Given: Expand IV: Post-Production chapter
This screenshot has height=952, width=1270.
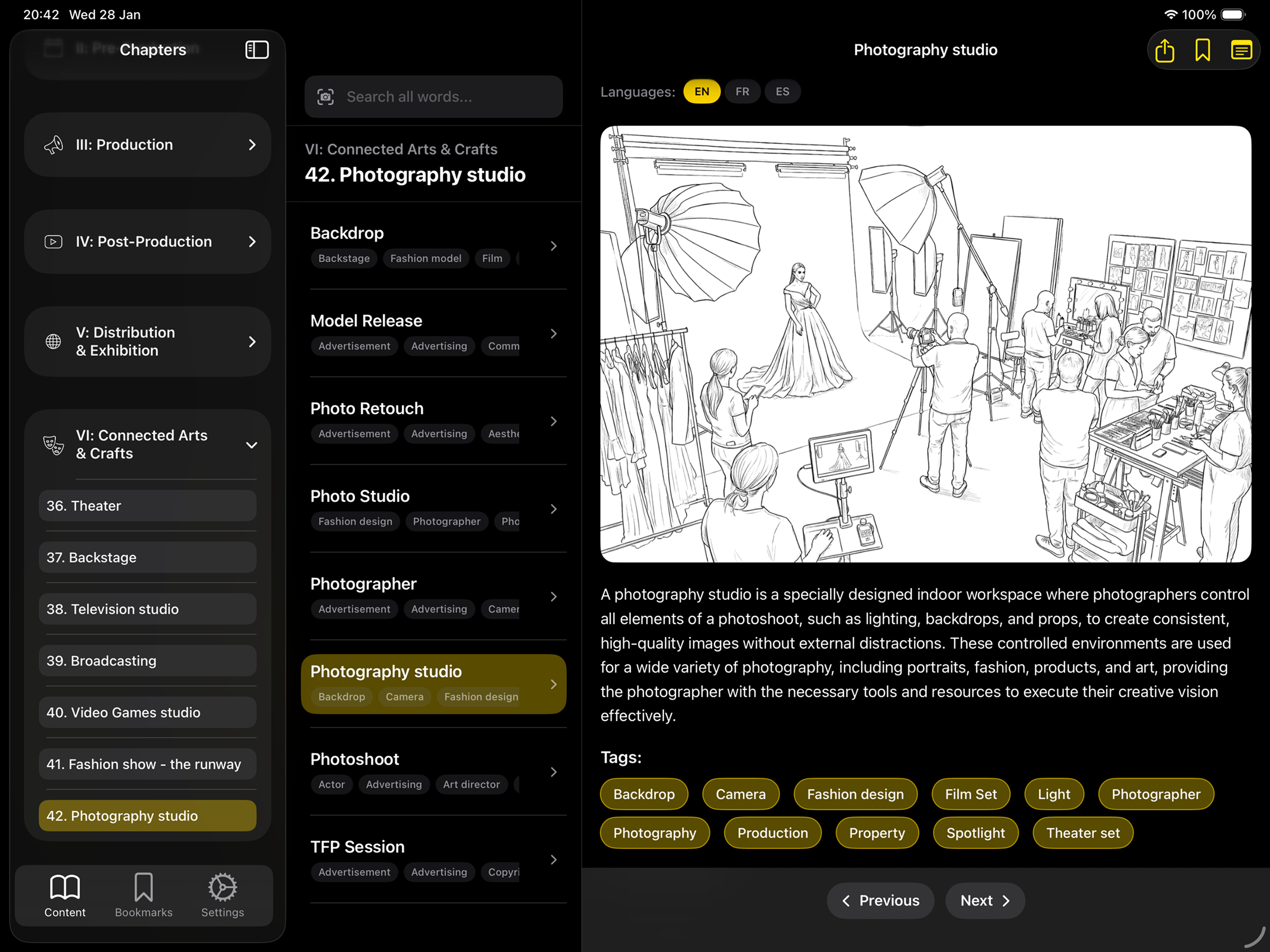Looking at the screenshot, I should 147,242.
